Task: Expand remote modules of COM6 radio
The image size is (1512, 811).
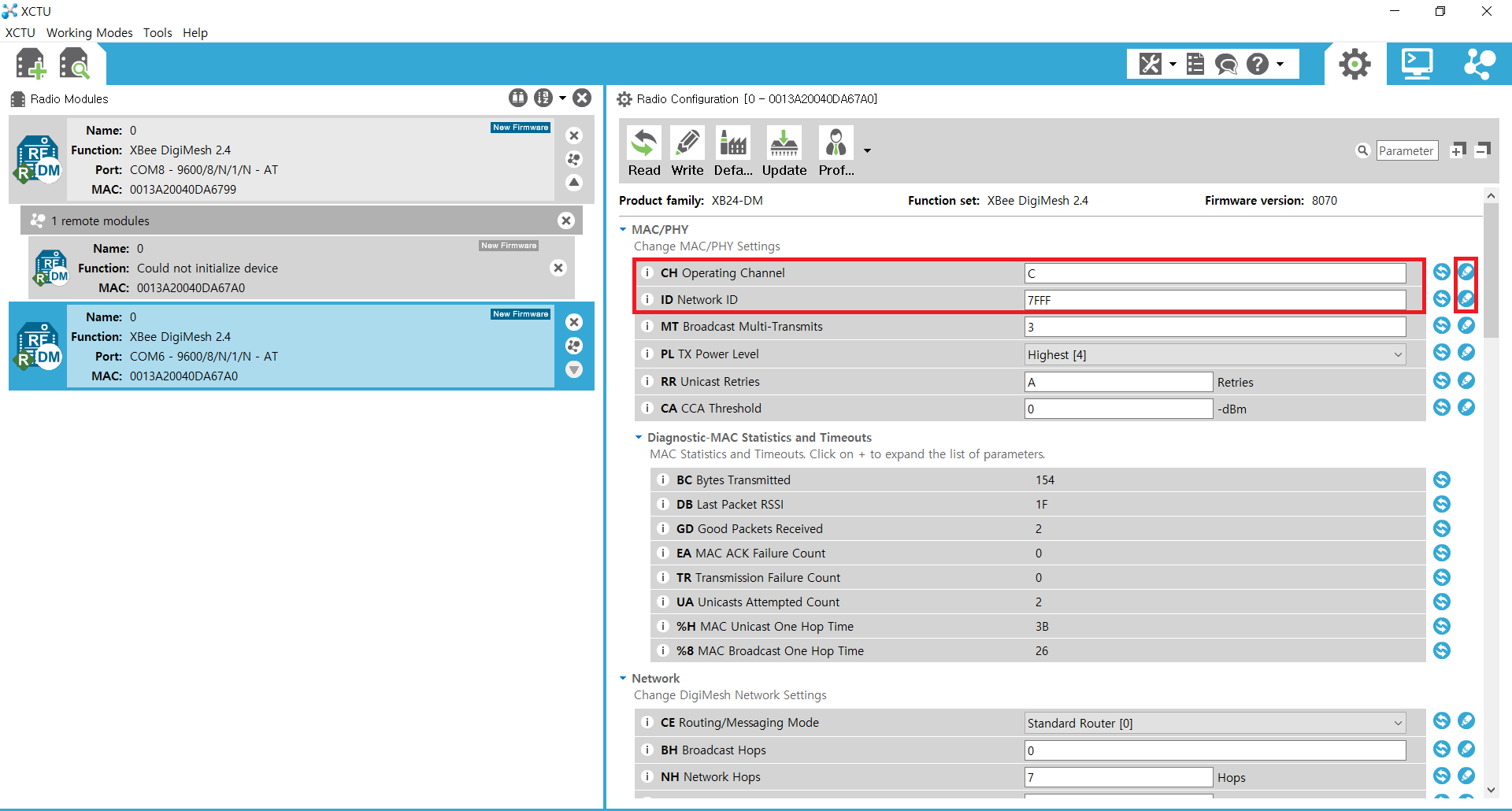Action: (574, 369)
